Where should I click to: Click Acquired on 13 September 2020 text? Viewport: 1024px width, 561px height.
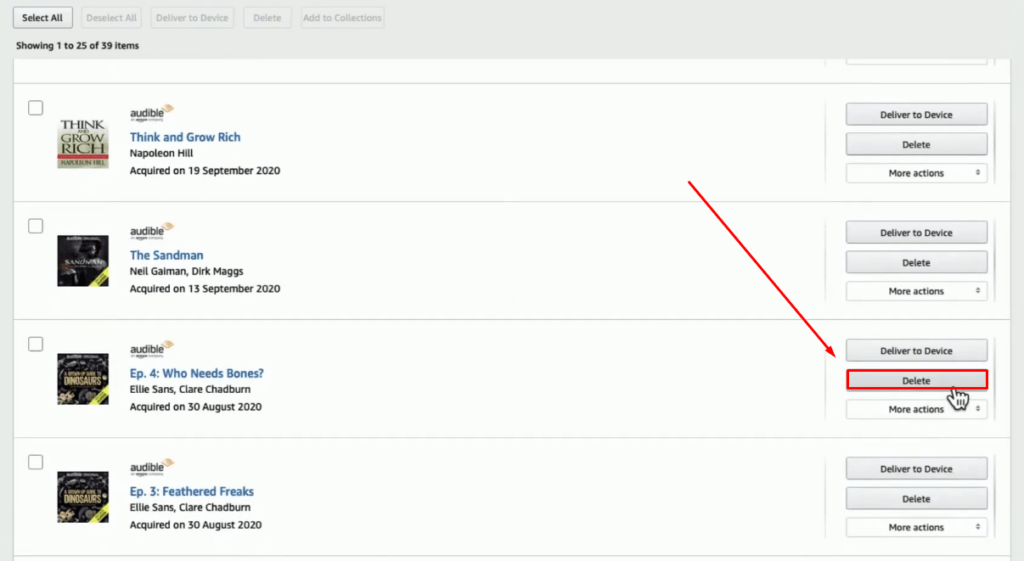click(x=205, y=289)
